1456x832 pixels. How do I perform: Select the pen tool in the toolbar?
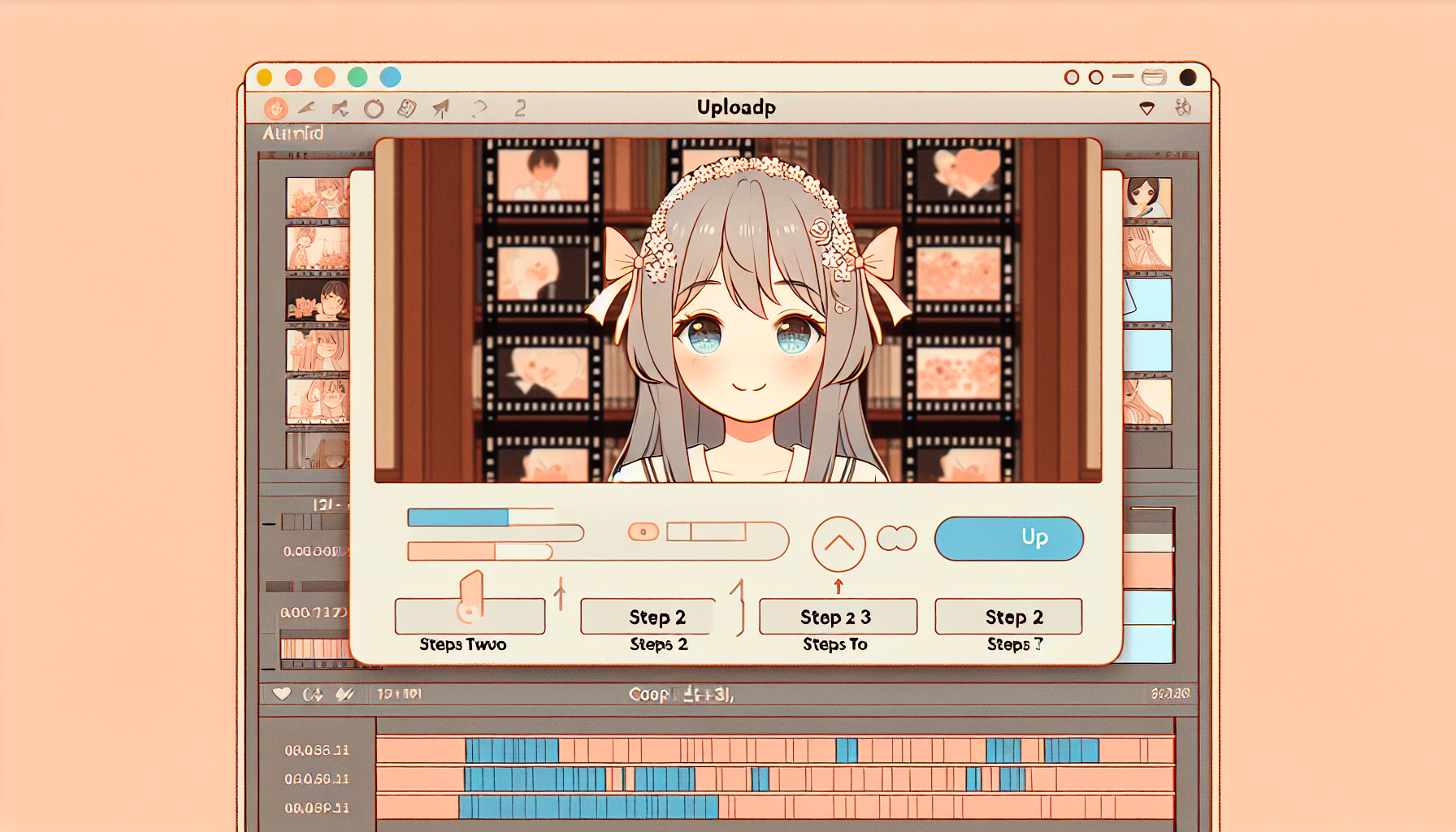click(x=307, y=107)
